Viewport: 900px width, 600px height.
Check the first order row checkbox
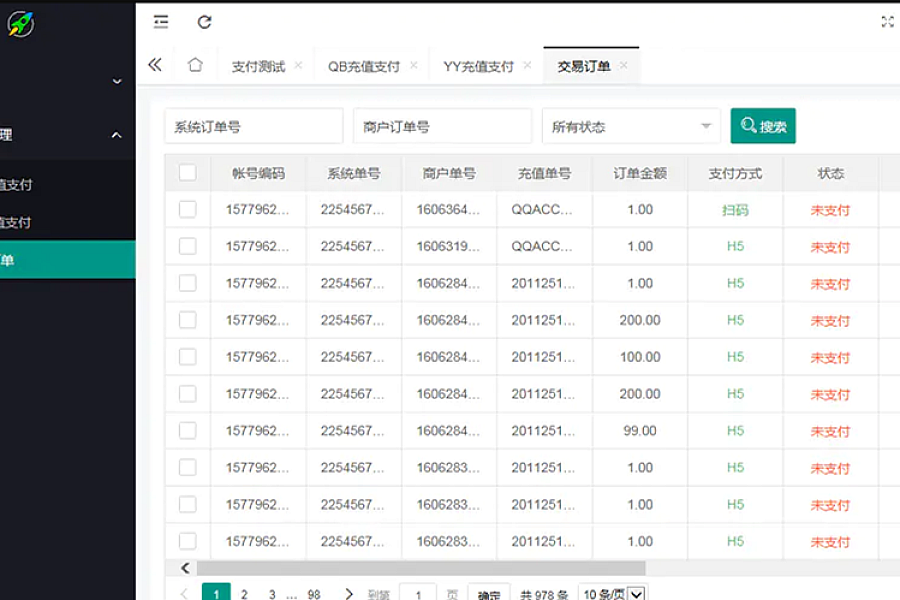(x=187, y=209)
